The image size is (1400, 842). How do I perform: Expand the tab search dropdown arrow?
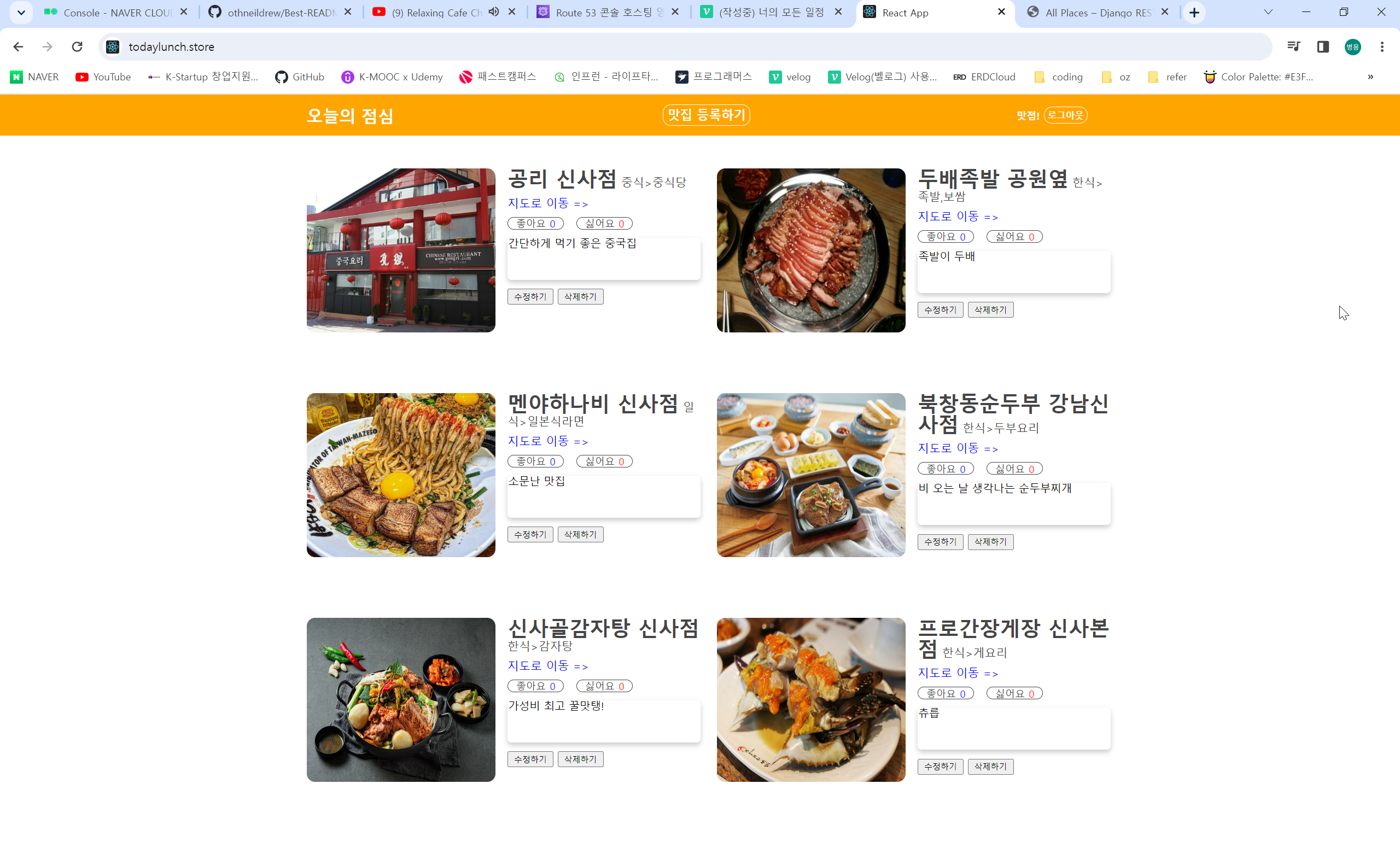click(21, 13)
